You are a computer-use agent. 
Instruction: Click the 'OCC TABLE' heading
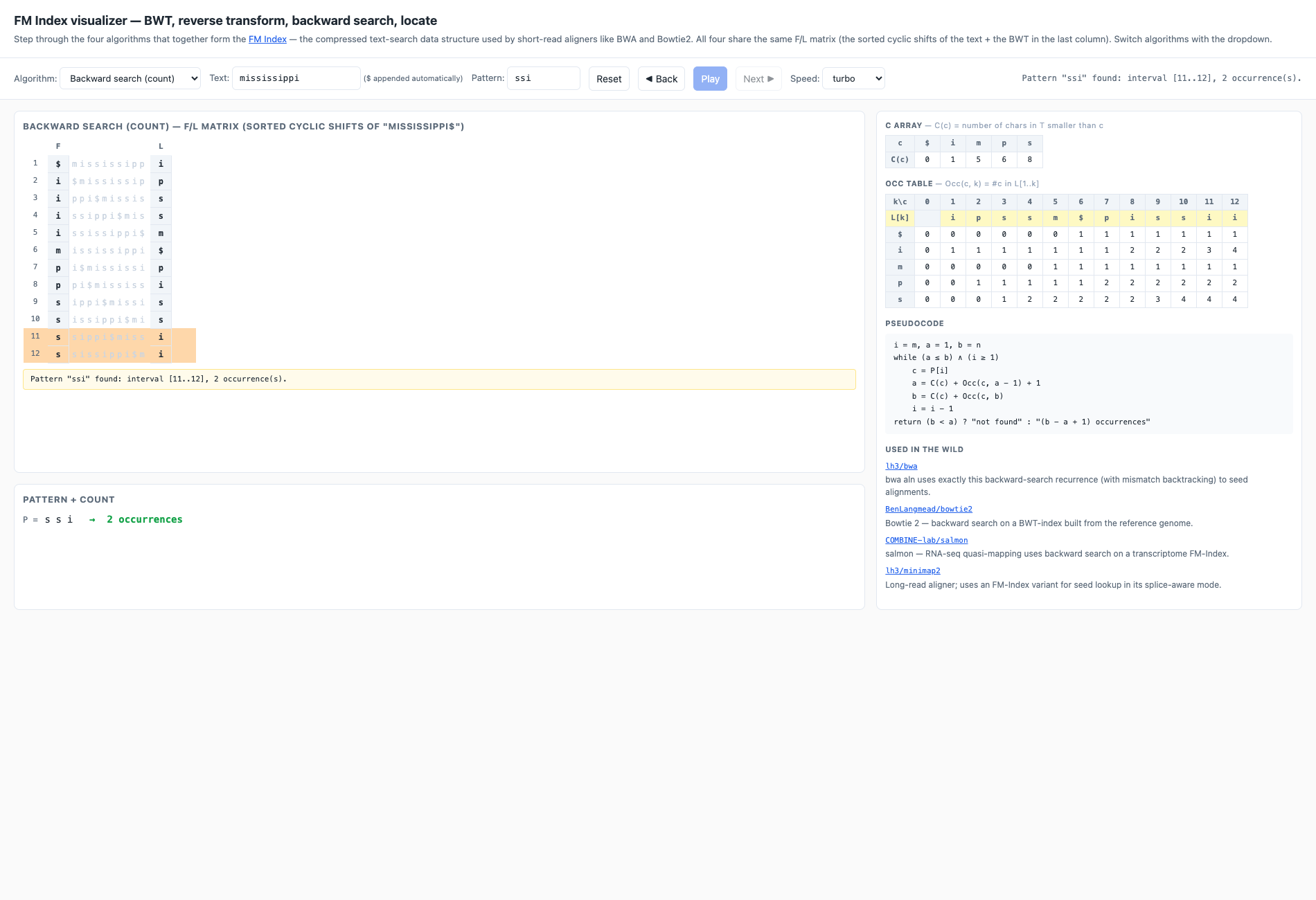point(909,184)
